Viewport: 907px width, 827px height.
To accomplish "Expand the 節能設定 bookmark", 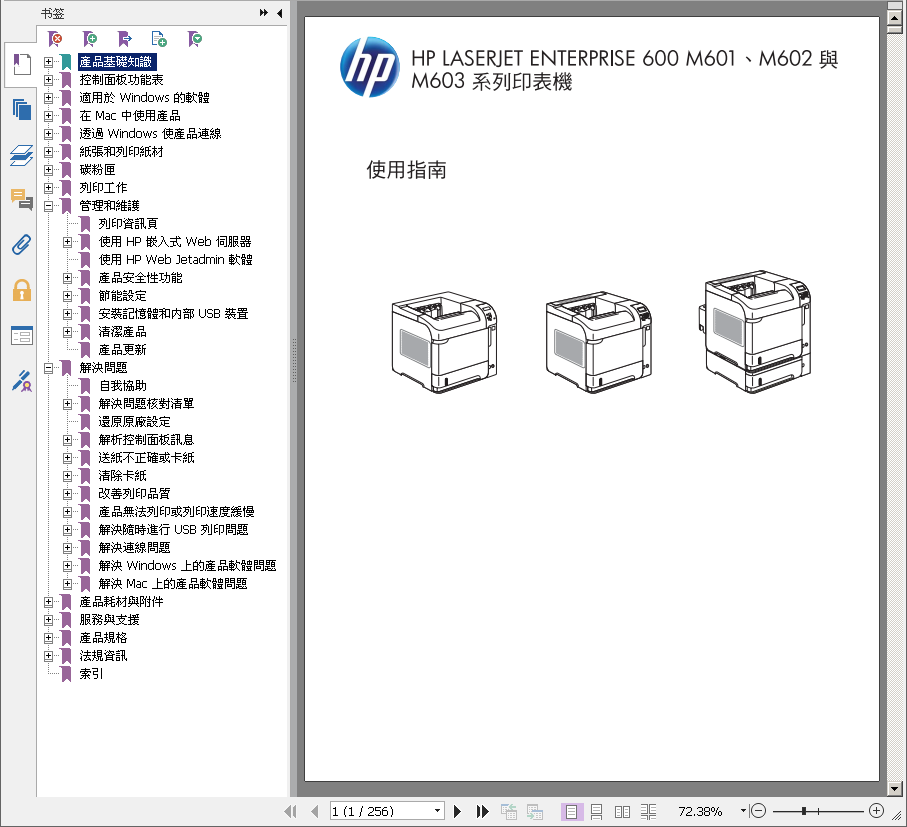I will (68, 296).
